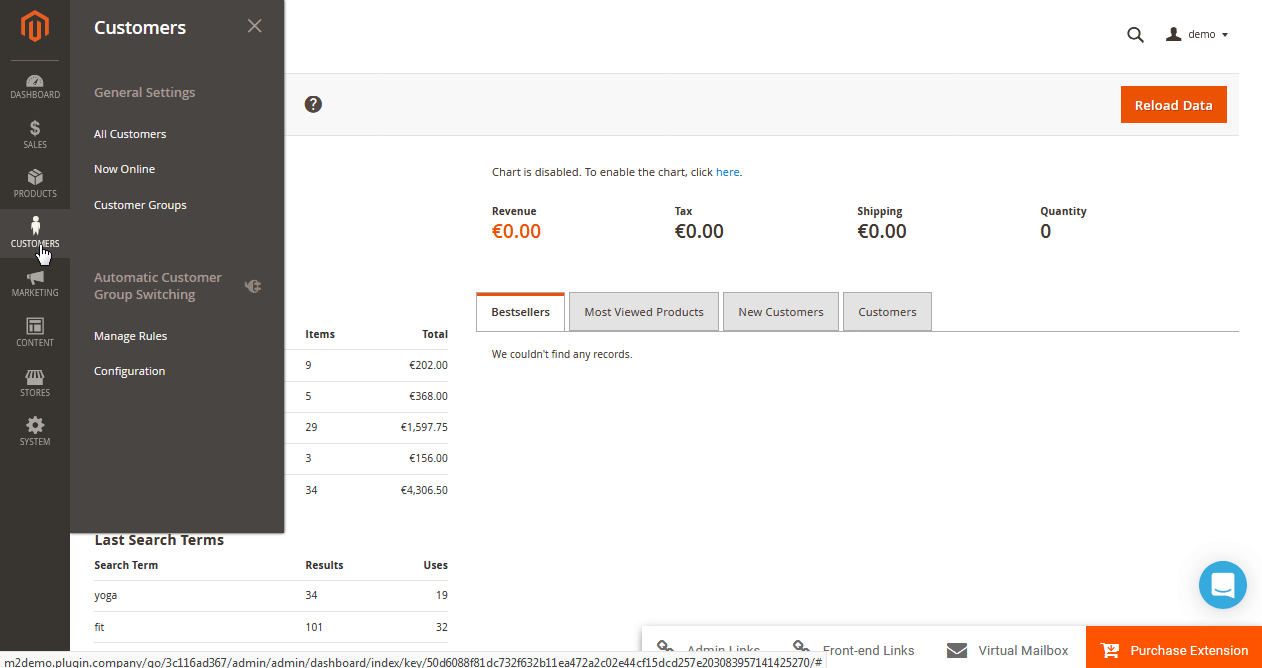Open the search magnifier icon

point(1135,34)
